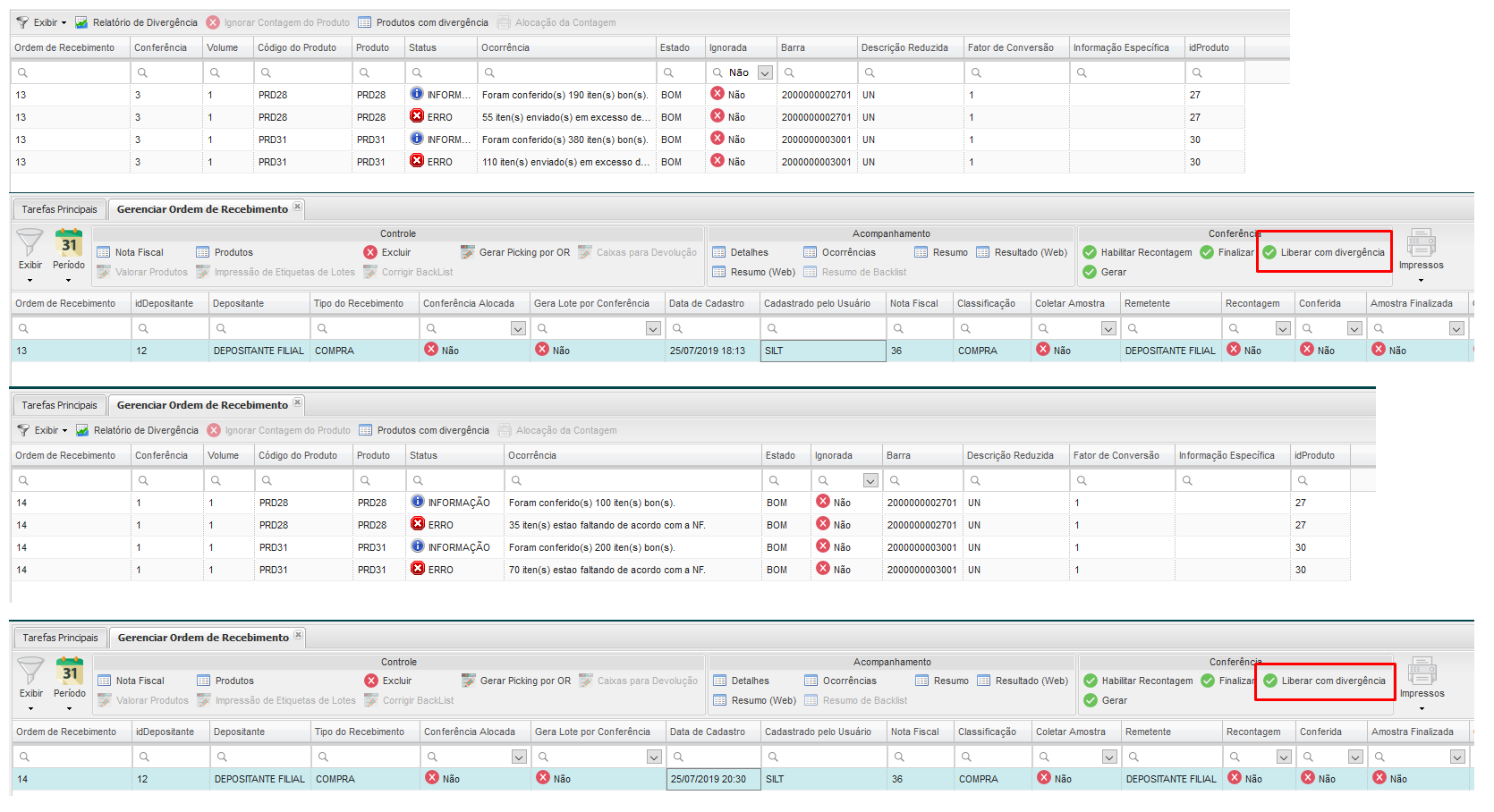Viewport: 1494px width, 812px height.
Task: Click the Ignorada red X in the "55 iten(s) enviado(s)" row
Action: click(717, 116)
